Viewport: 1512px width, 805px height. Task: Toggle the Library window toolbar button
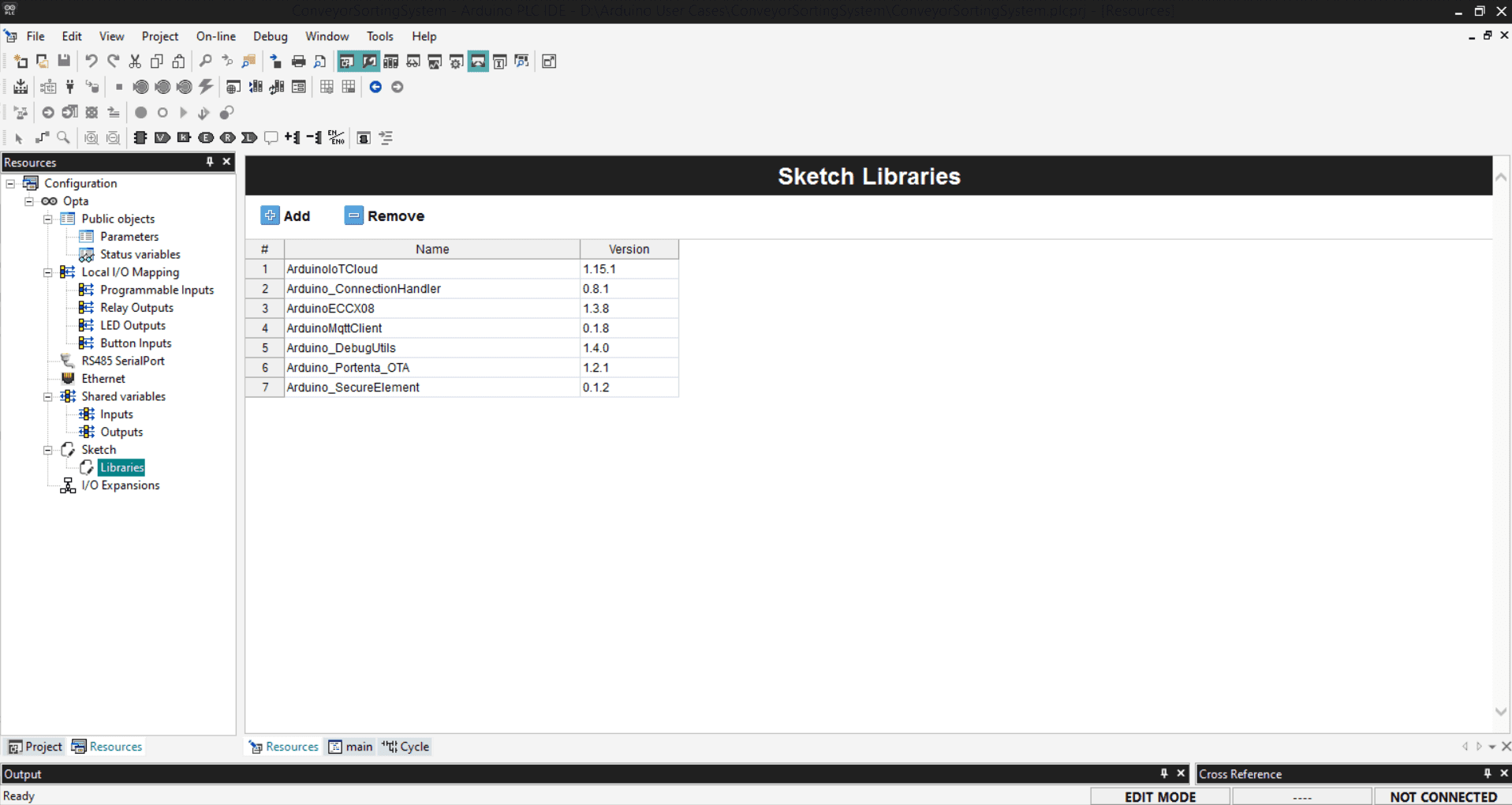coord(390,62)
